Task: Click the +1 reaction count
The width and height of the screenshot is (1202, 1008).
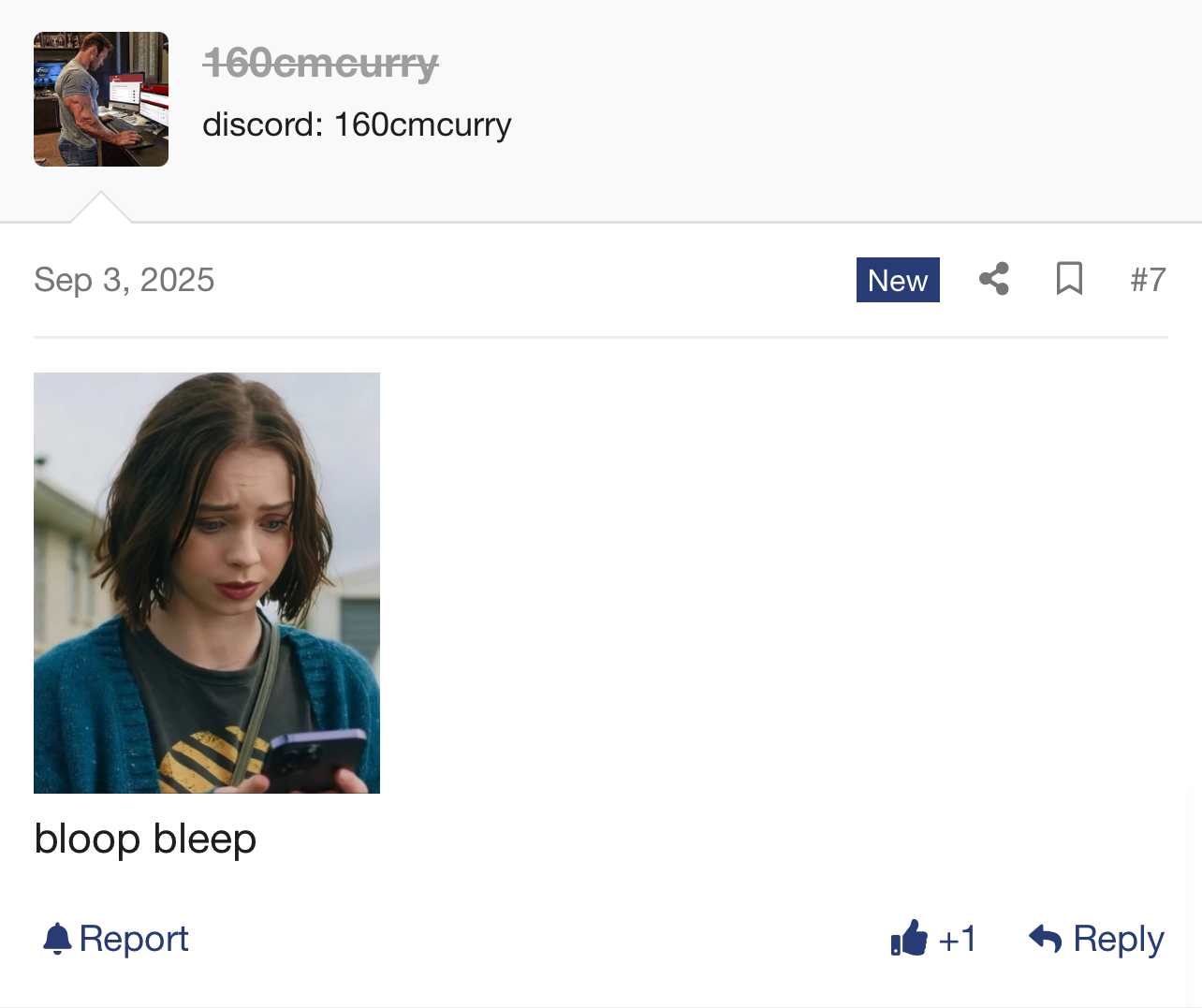Action: coord(957,938)
